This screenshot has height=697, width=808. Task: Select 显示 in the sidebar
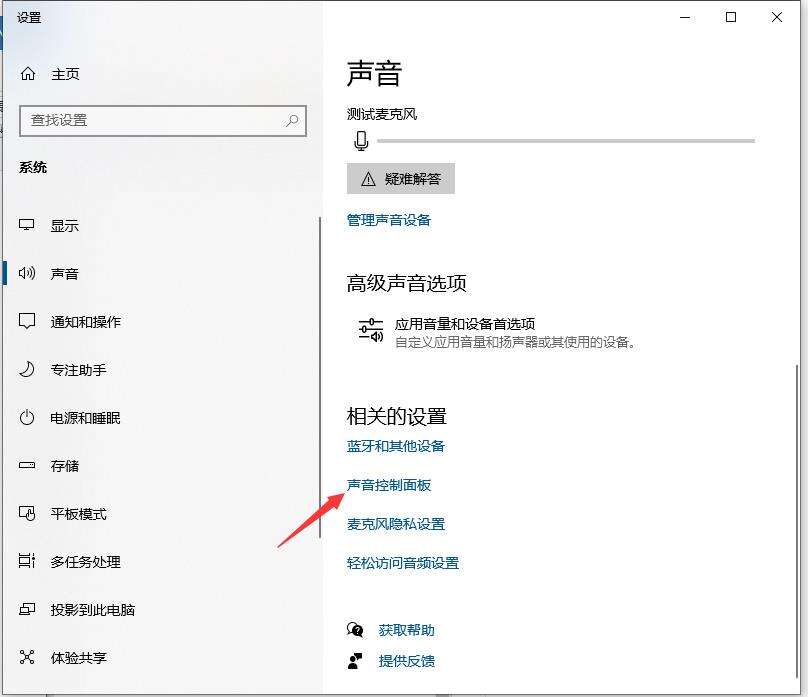click(x=64, y=226)
